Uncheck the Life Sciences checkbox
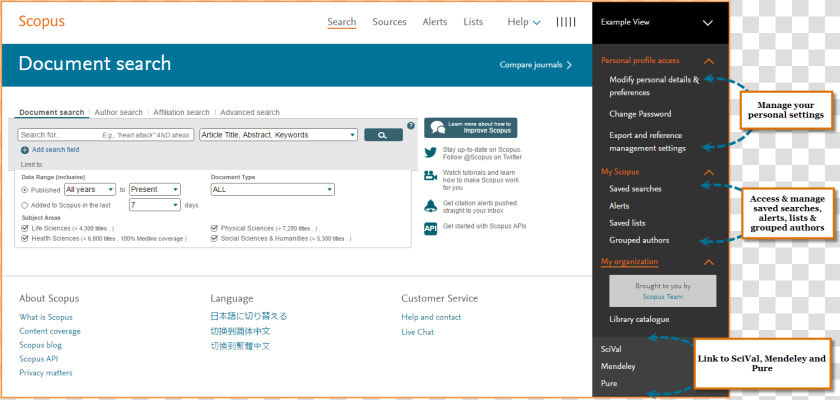The image size is (840, 400). click(25, 228)
